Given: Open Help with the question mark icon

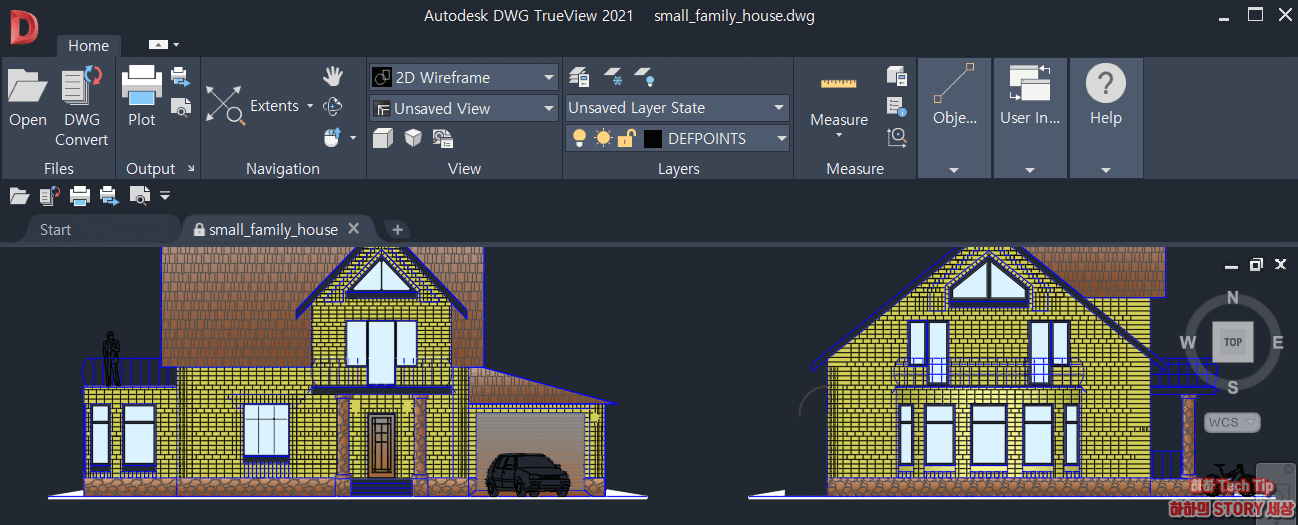Looking at the screenshot, I should point(1105,83).
